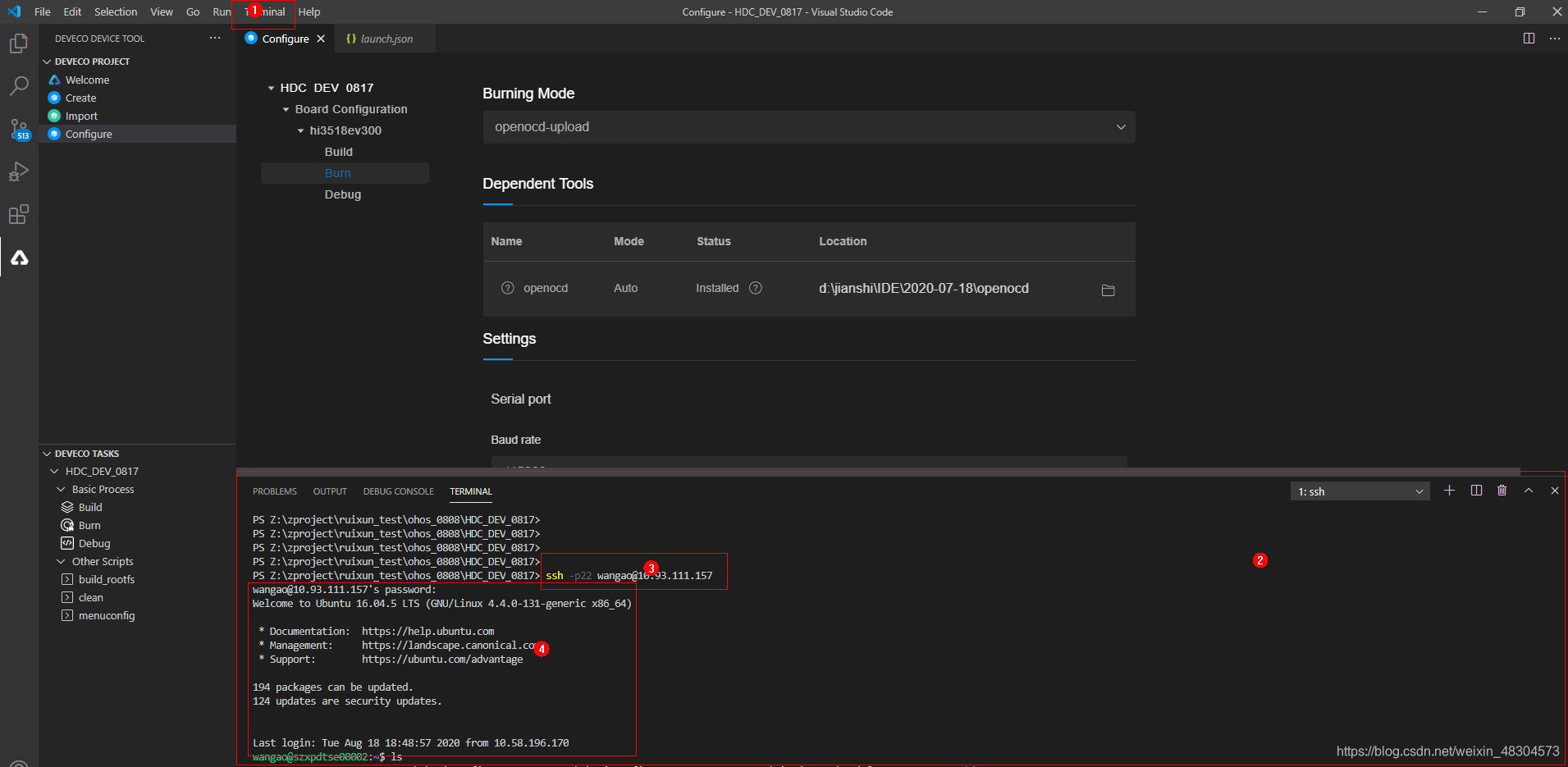Open the File menu
The image size is (1568, 767).
(x=43, y=11)
